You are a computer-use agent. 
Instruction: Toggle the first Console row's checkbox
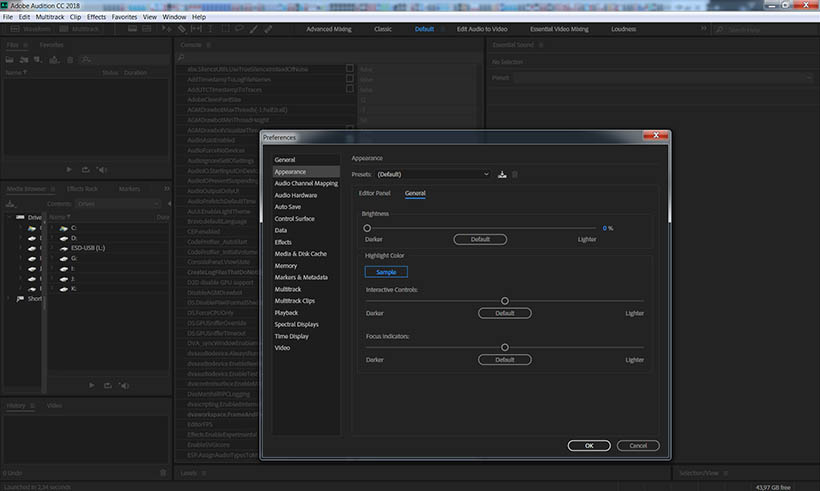point(350,68)
